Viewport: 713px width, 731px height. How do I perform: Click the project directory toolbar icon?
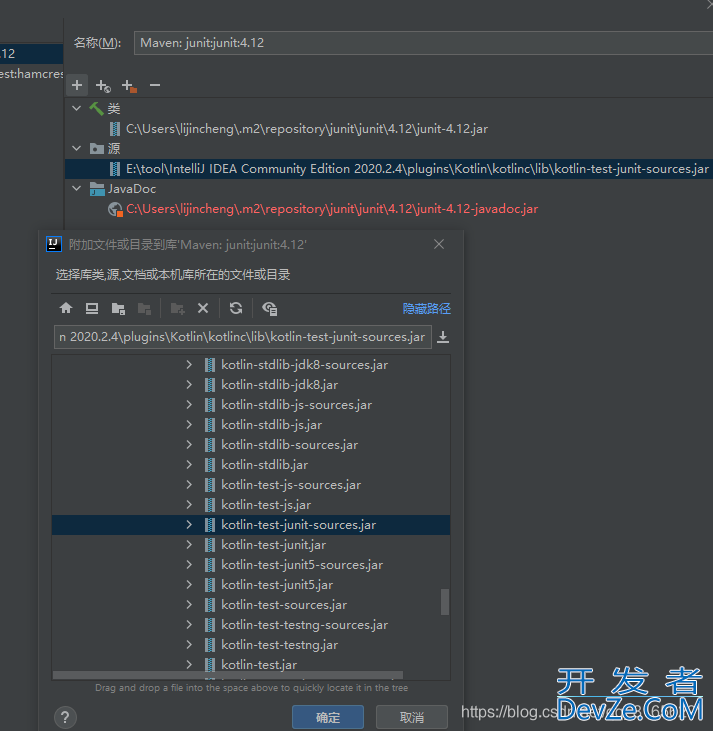pos(118,308)
